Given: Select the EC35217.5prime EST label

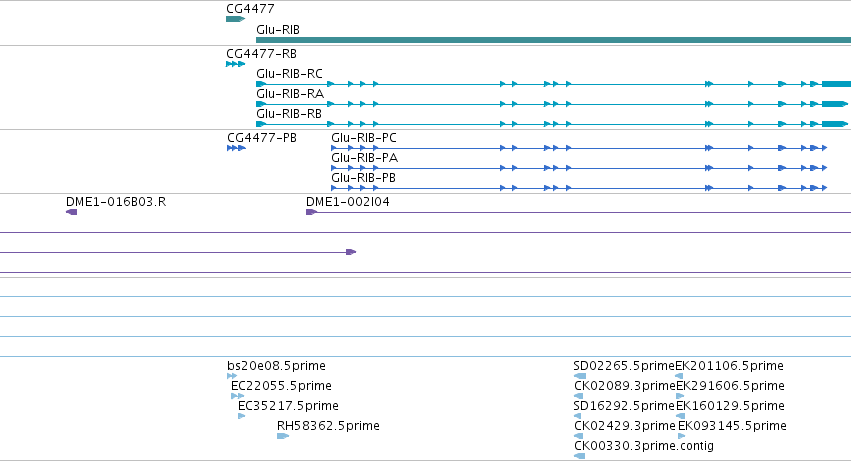Looking at the screenshot, I should (288, 406).
